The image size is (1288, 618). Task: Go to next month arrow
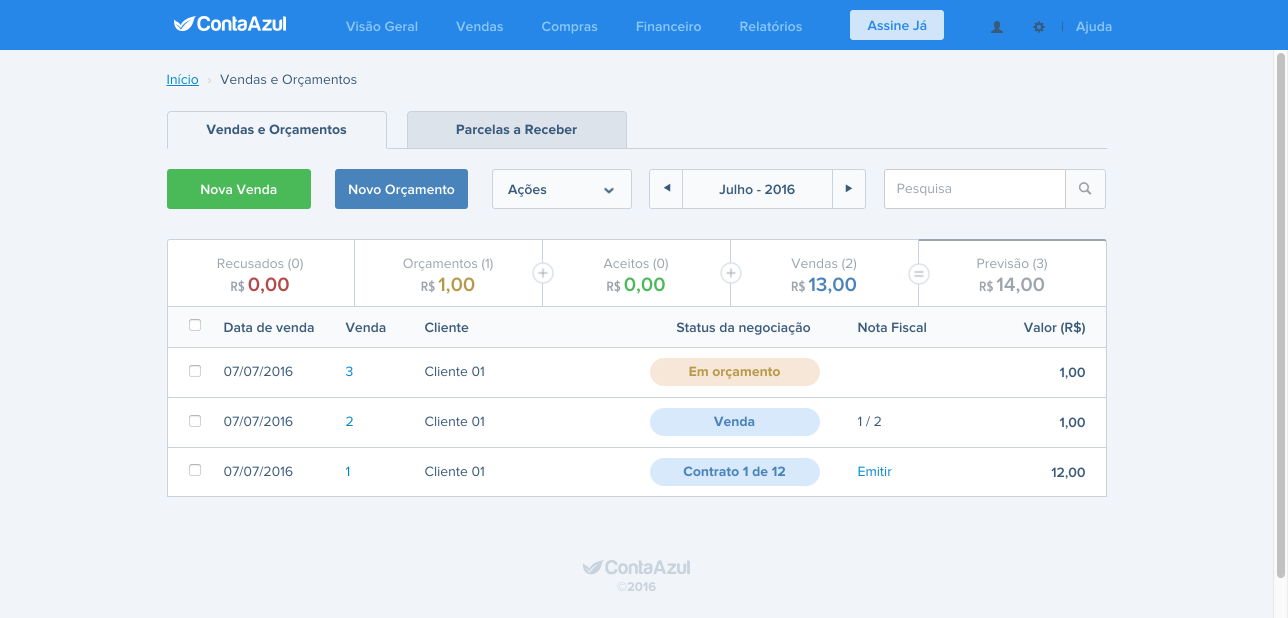pos(849,189)
